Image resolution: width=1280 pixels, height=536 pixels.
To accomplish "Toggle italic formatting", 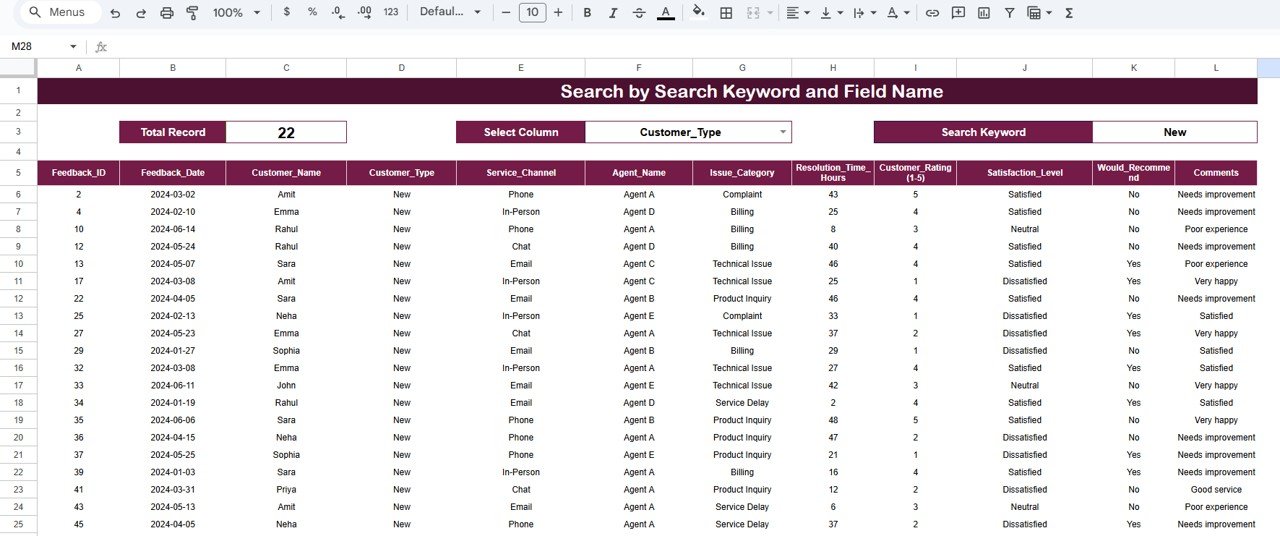I will [x=613, y=13].
